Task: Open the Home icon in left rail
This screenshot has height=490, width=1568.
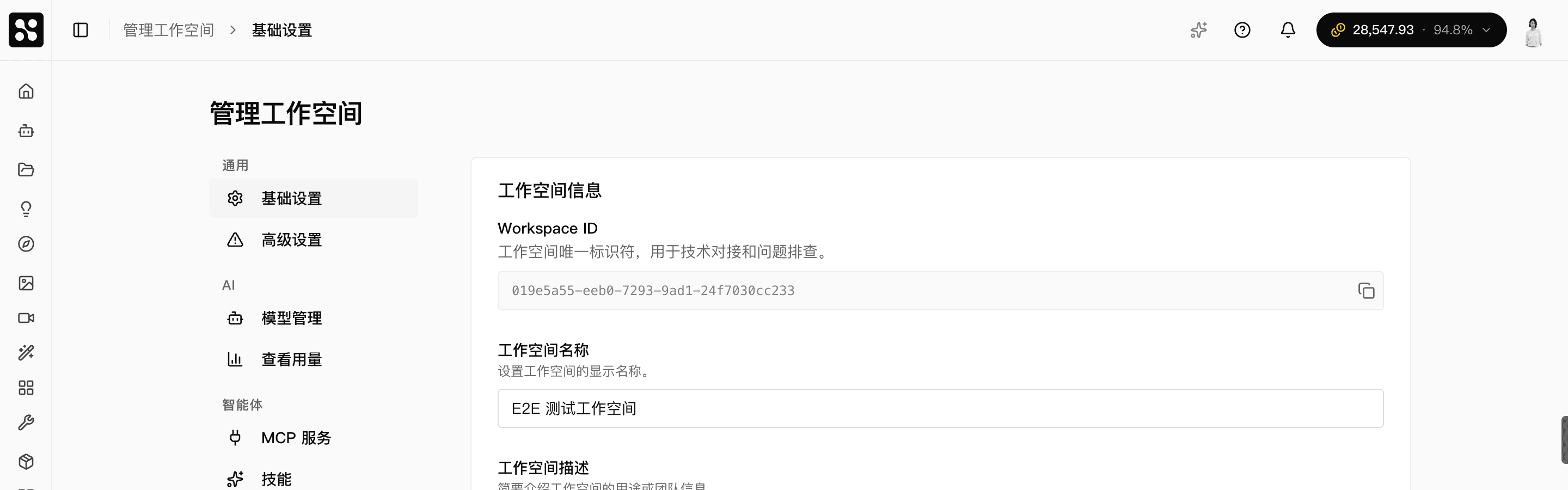Action: pos(26,91)
